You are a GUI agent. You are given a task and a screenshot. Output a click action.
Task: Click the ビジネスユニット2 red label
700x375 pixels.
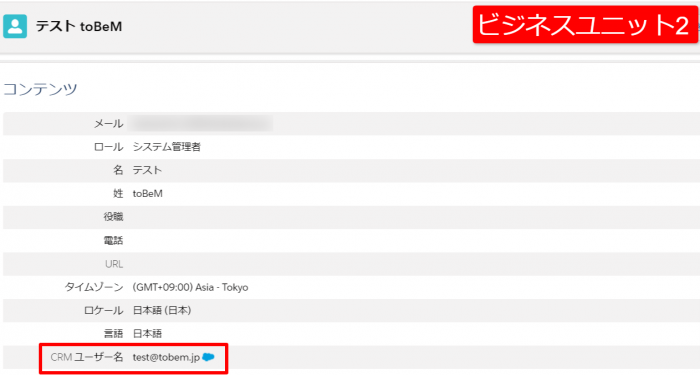(585, 25)
